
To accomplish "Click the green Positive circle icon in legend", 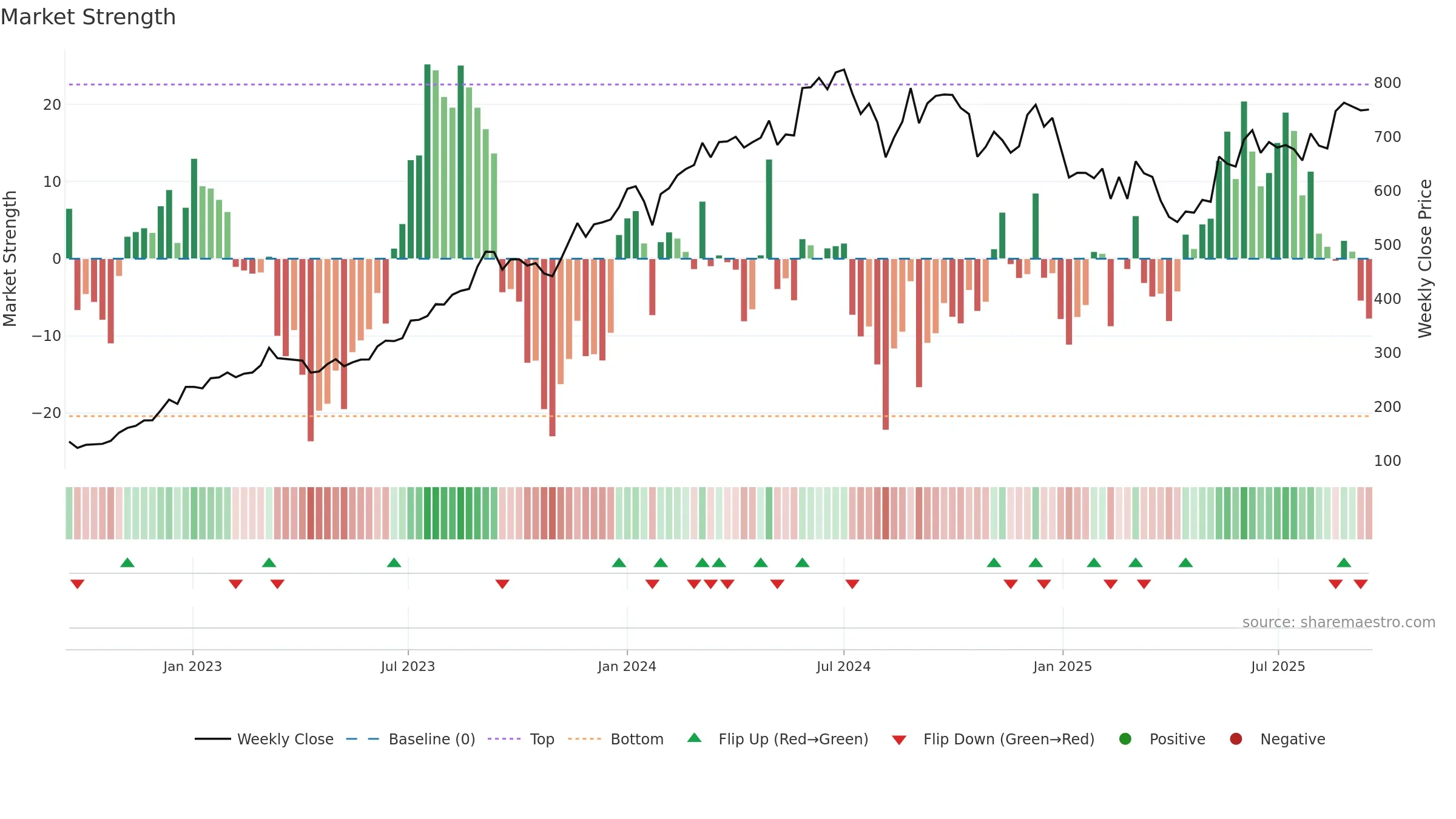I will coord(1125,739).
